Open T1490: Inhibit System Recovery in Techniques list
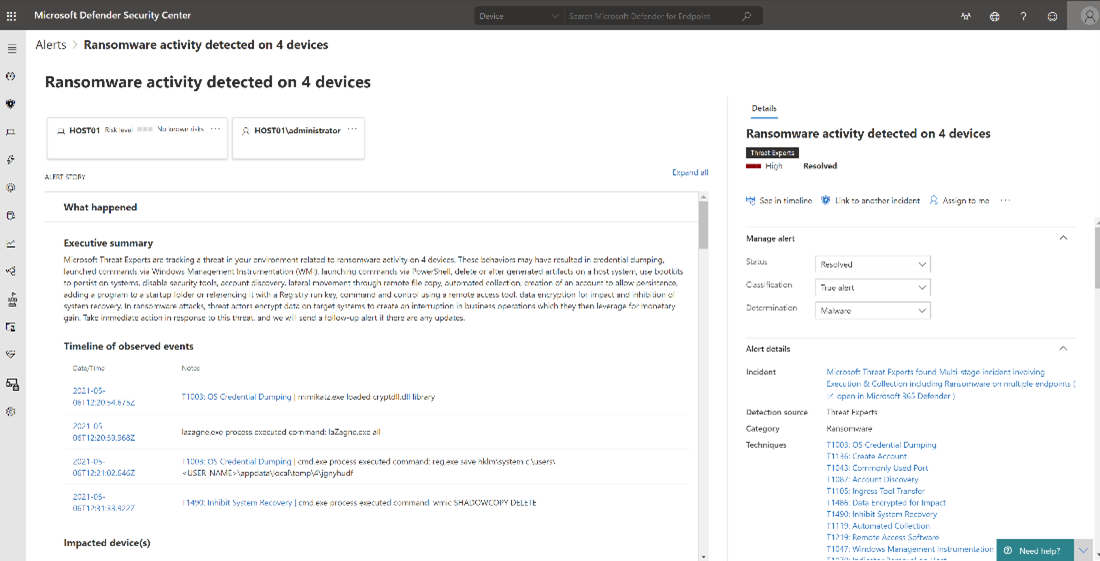 (882, 514)
